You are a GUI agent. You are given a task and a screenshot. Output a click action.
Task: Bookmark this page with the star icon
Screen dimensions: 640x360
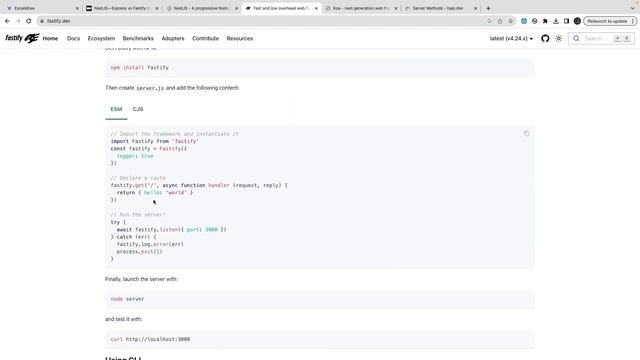coord(511,21)
